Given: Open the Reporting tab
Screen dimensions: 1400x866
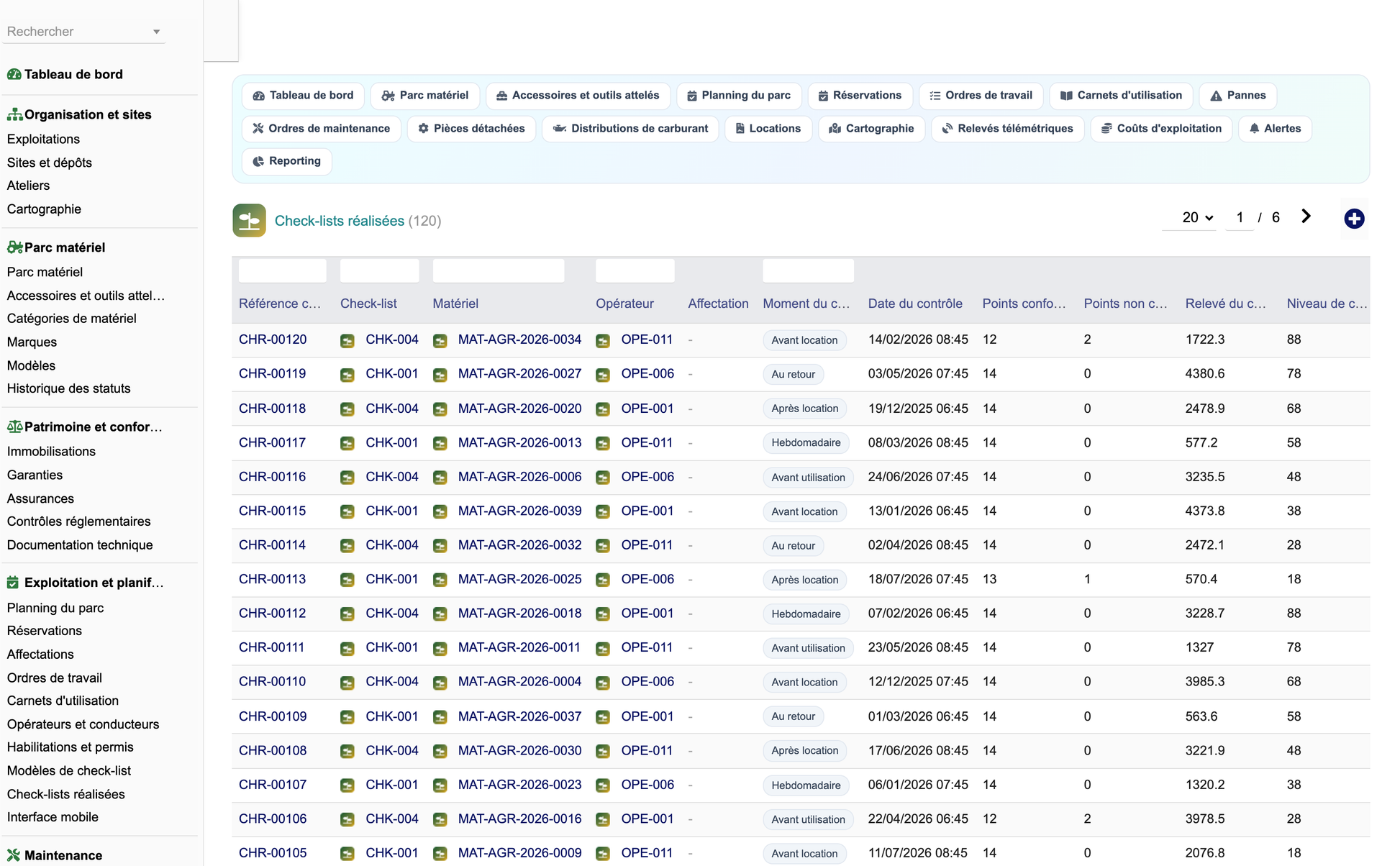Looking at the screenshot, I should point(286,161).
